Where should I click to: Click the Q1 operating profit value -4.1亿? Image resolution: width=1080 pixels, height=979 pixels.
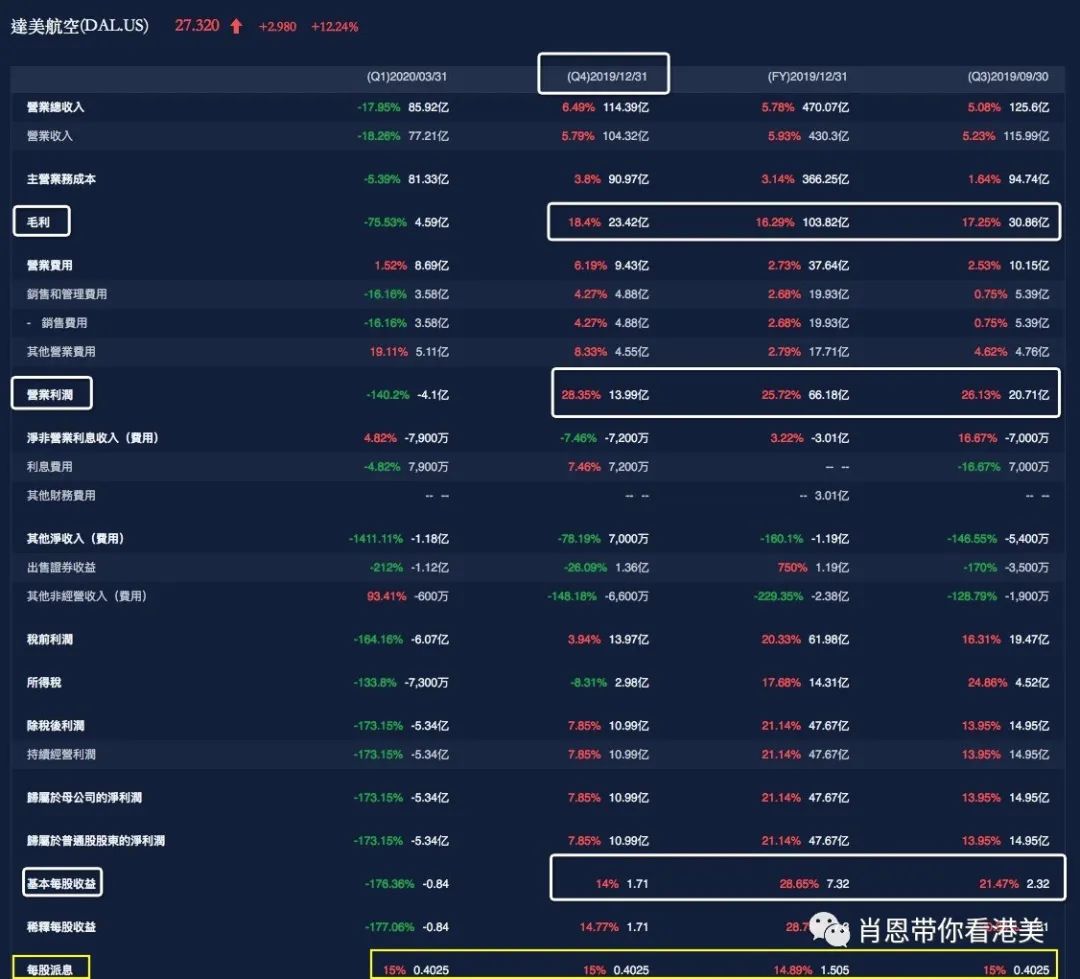click(433, 395)
